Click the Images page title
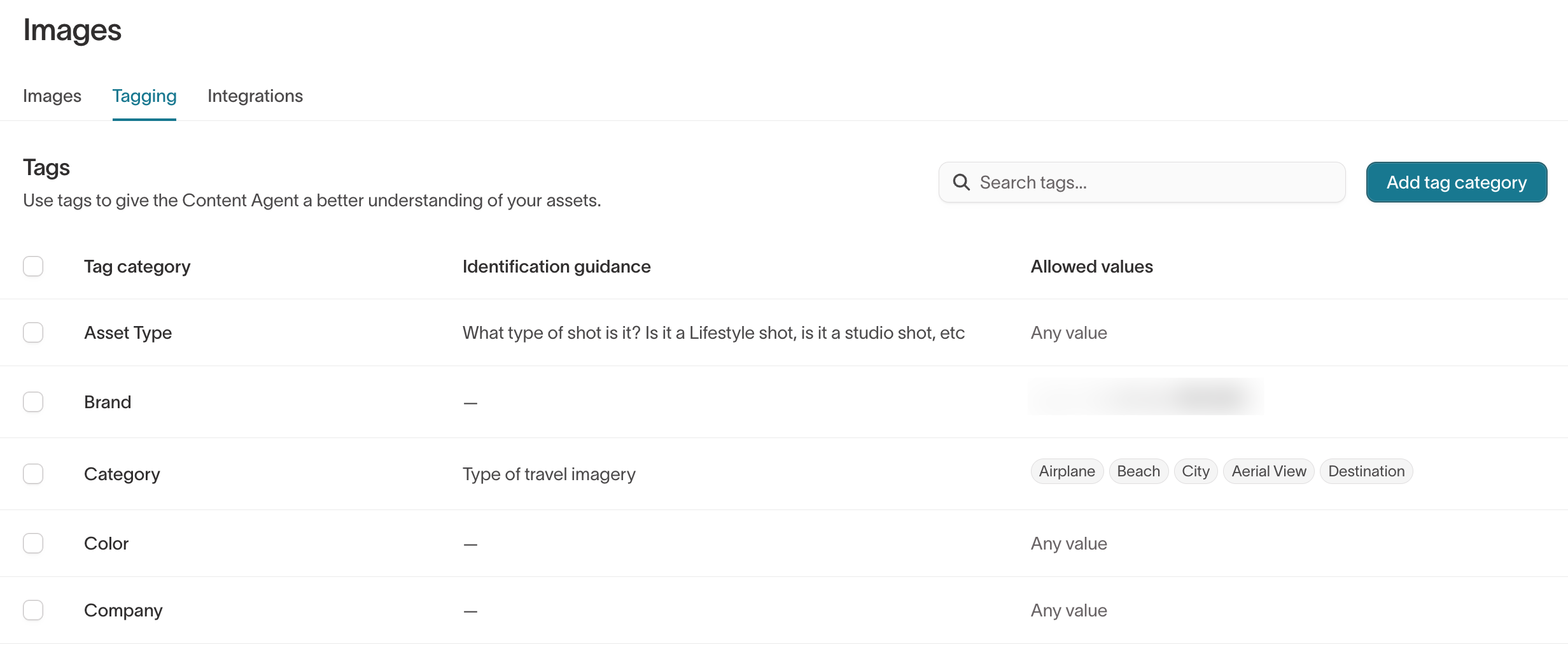This screenshot has width=1568, height=647. [72, 30]
